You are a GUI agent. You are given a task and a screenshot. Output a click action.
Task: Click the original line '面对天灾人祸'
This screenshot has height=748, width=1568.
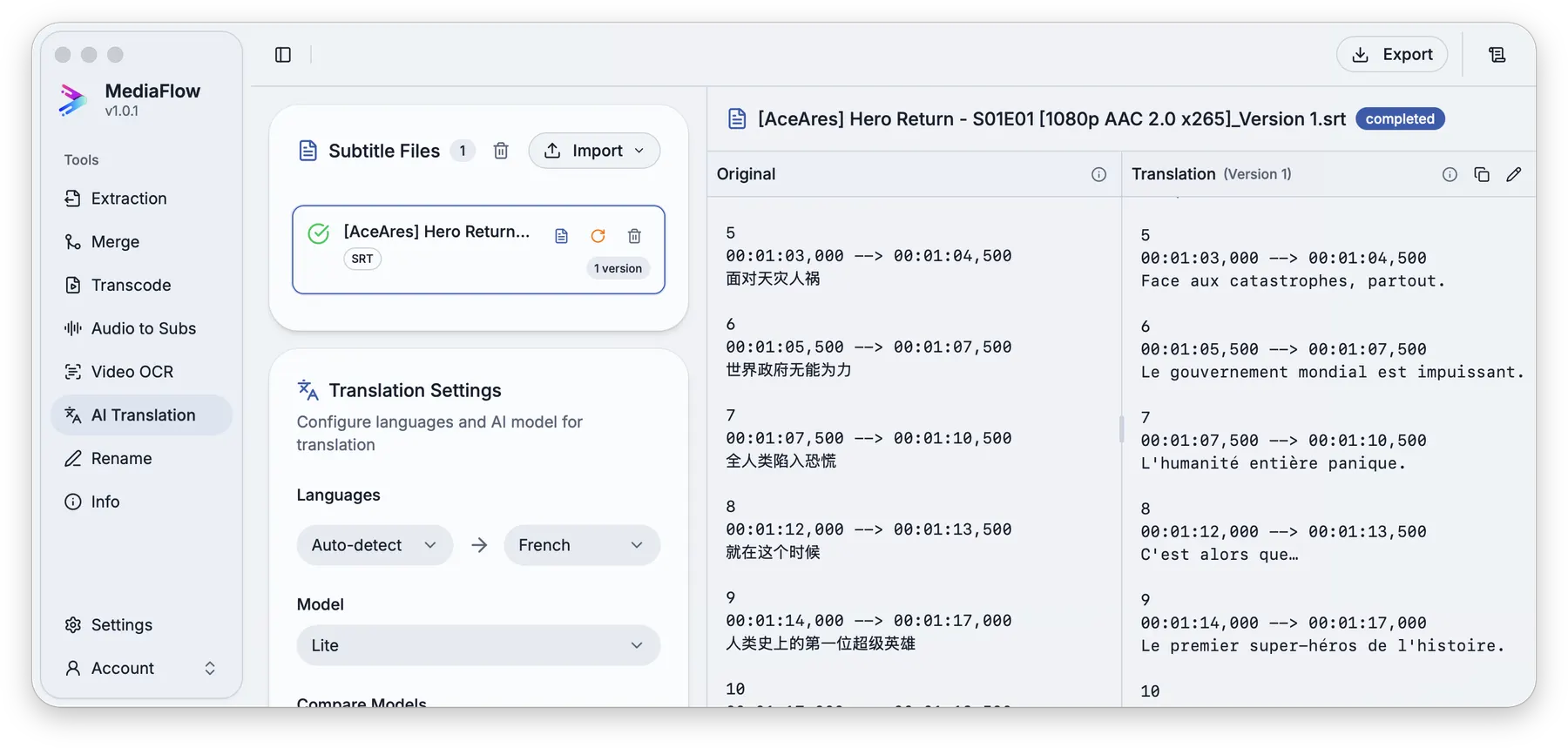pyautogui.click(x=773, y=279)
